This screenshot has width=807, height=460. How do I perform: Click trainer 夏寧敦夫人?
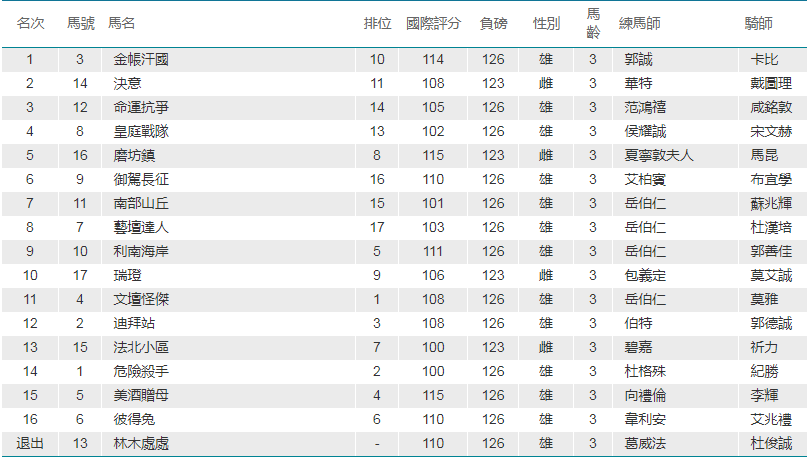point(659,155)
